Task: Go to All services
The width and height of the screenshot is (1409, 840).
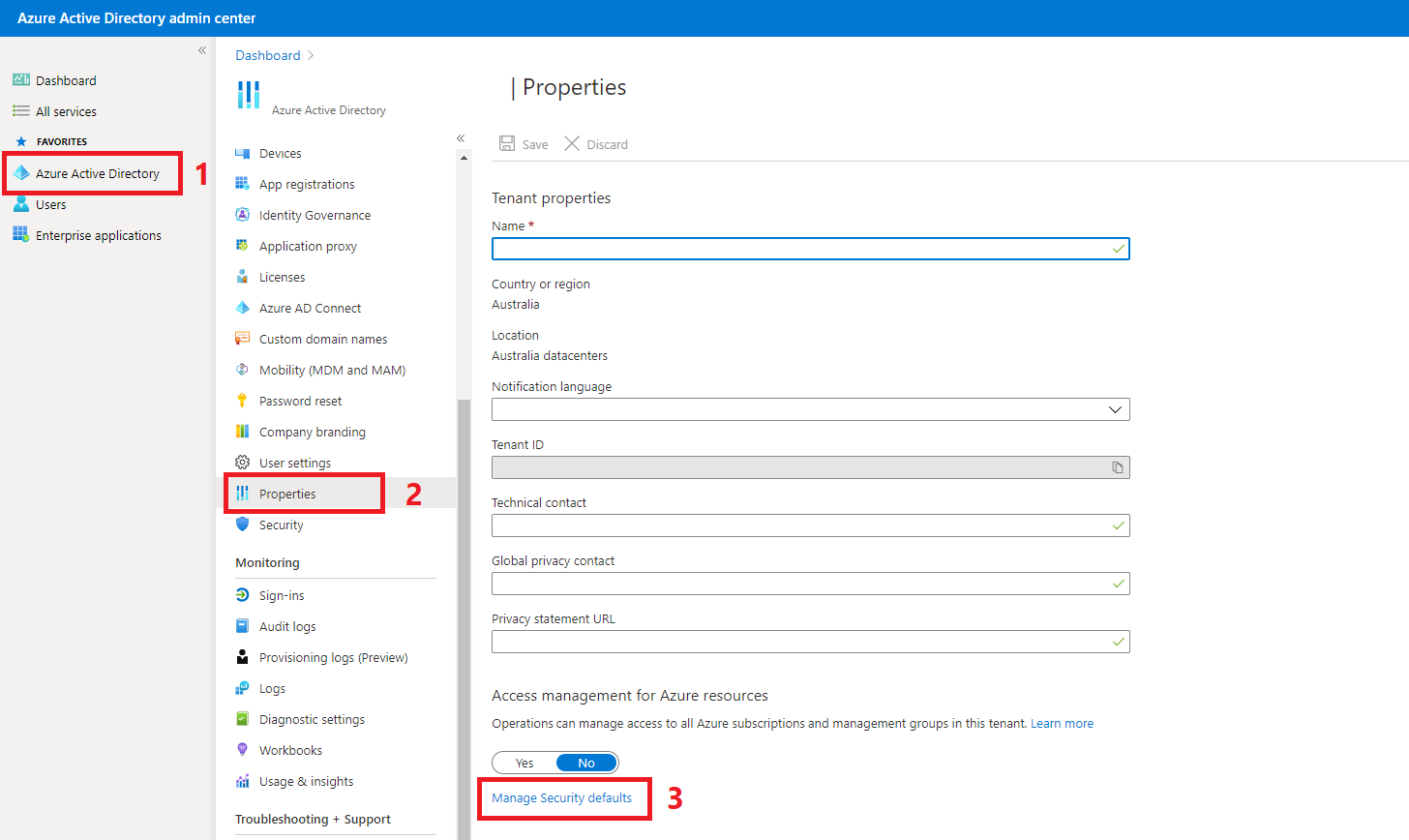Action: pos(67,111)
